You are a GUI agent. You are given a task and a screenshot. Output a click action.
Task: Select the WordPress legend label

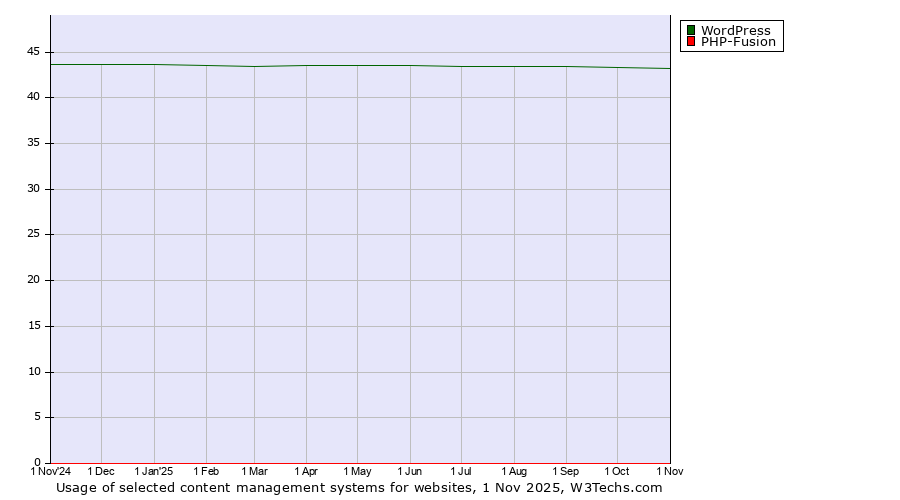(735, 31)
